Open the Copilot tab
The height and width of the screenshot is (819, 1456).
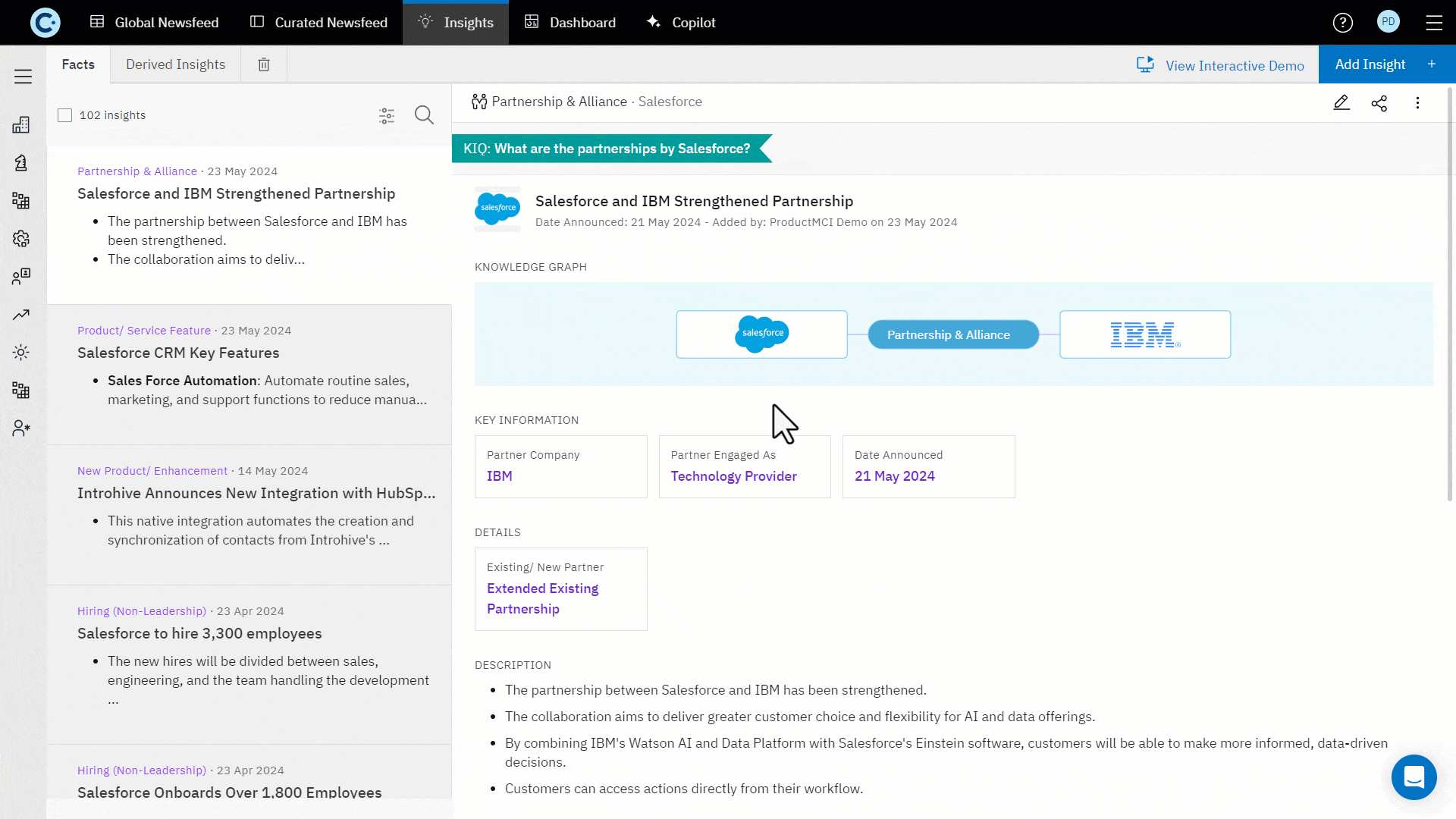tap(681, 23)
